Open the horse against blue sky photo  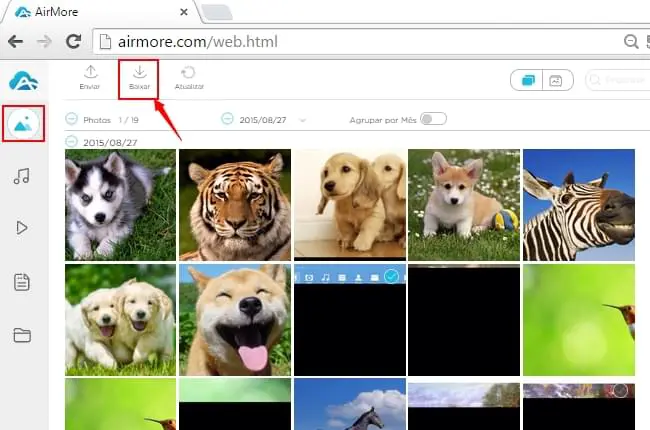pos(350,404)
